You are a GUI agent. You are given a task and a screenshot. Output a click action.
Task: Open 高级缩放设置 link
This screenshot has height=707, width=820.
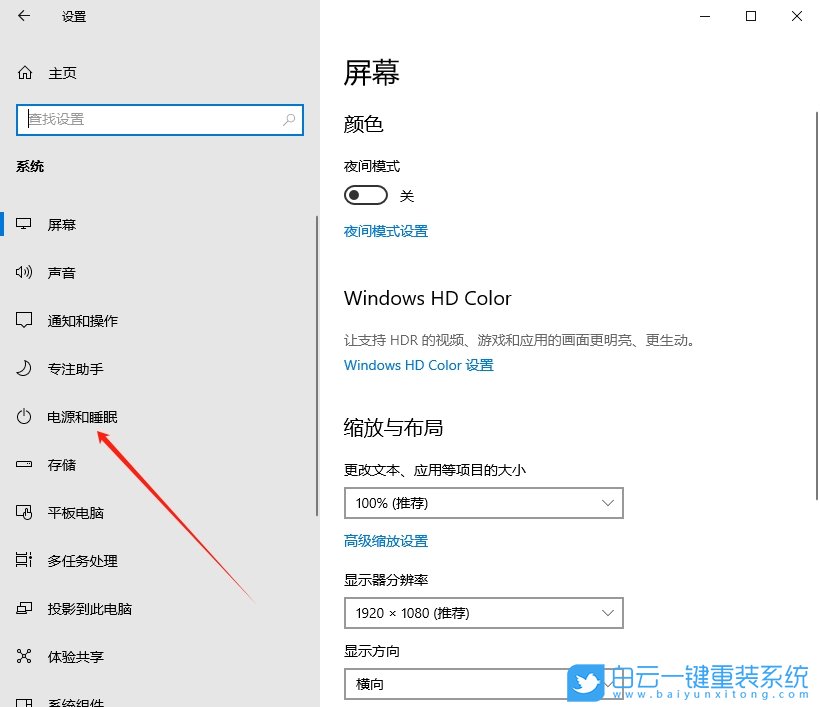click(x=385, y=540)
